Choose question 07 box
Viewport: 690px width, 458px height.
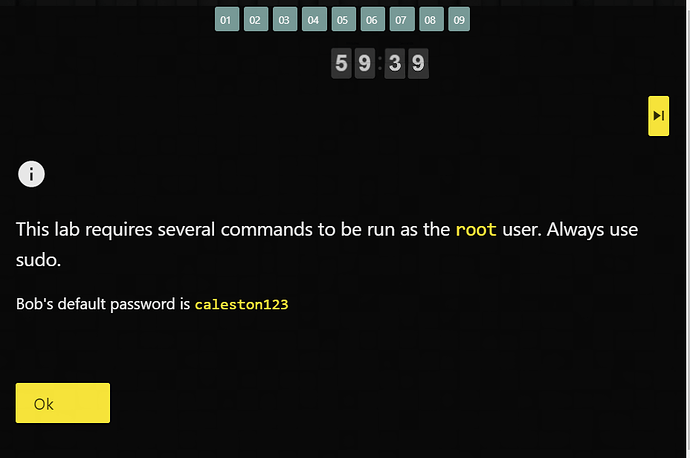401,20
